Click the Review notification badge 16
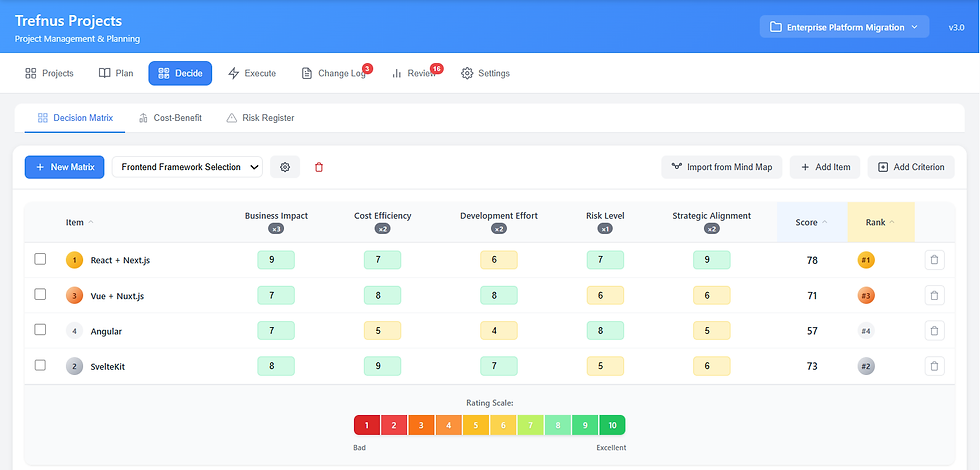 [436, 68]
